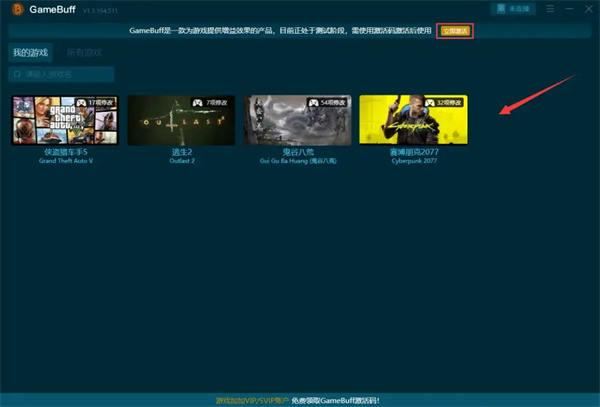Click the GameBuff logo icon

17,9
